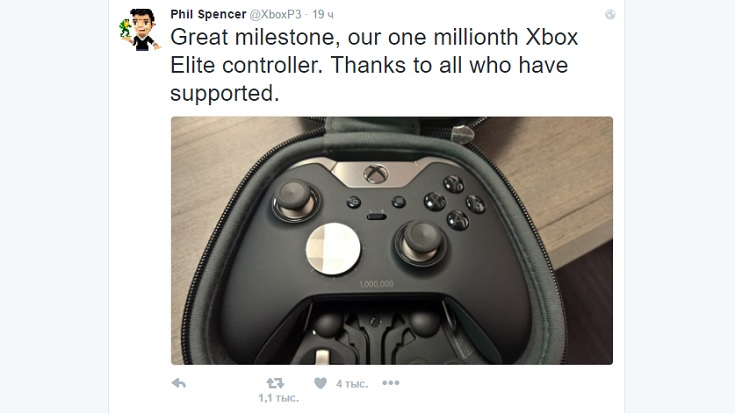The image size is (735, 413).
Task: Click the Xbox logo button in the photo
Action: [x=376, y=174]
